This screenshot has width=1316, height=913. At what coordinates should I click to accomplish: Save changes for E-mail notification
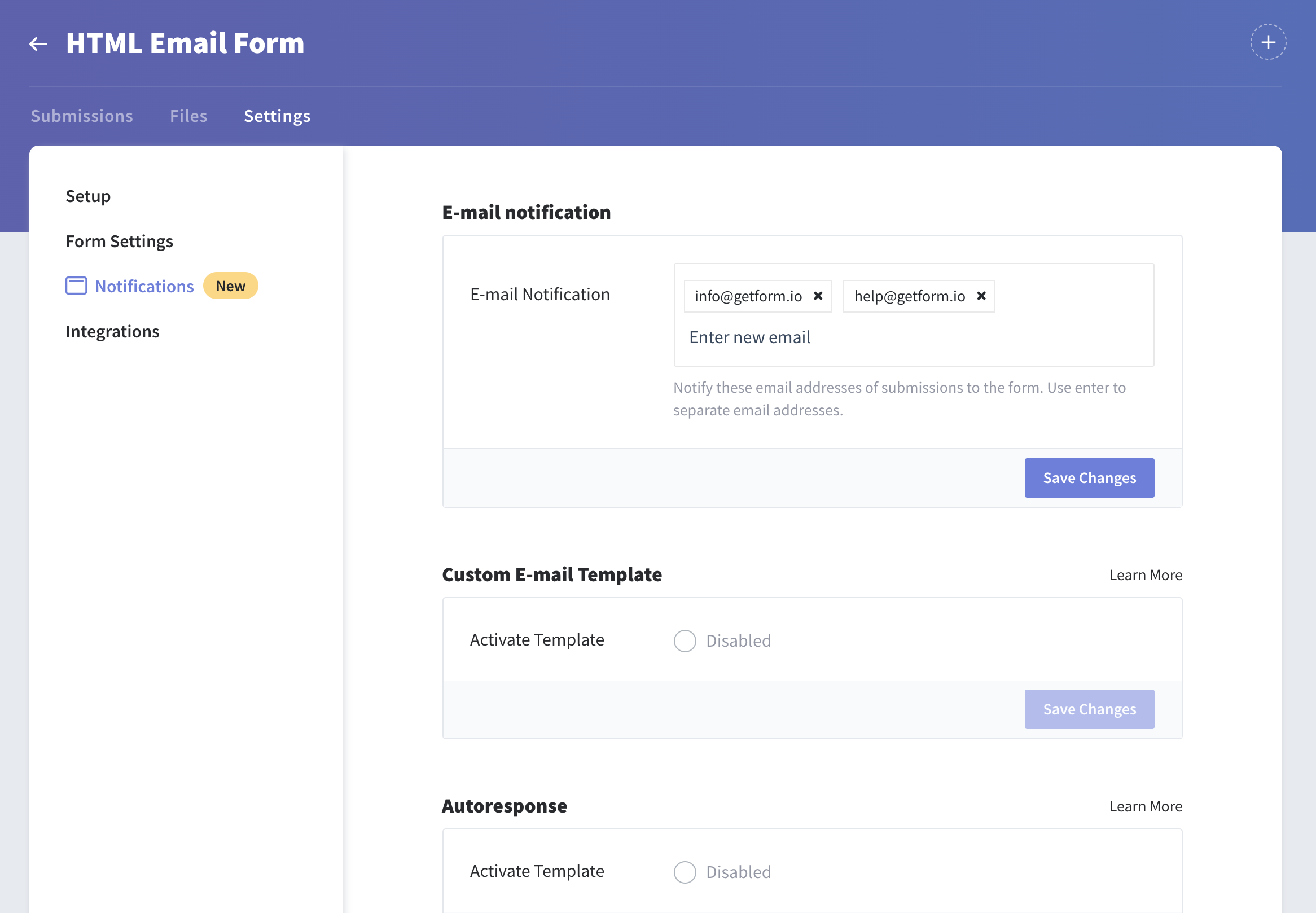[x=1089, y=477]
